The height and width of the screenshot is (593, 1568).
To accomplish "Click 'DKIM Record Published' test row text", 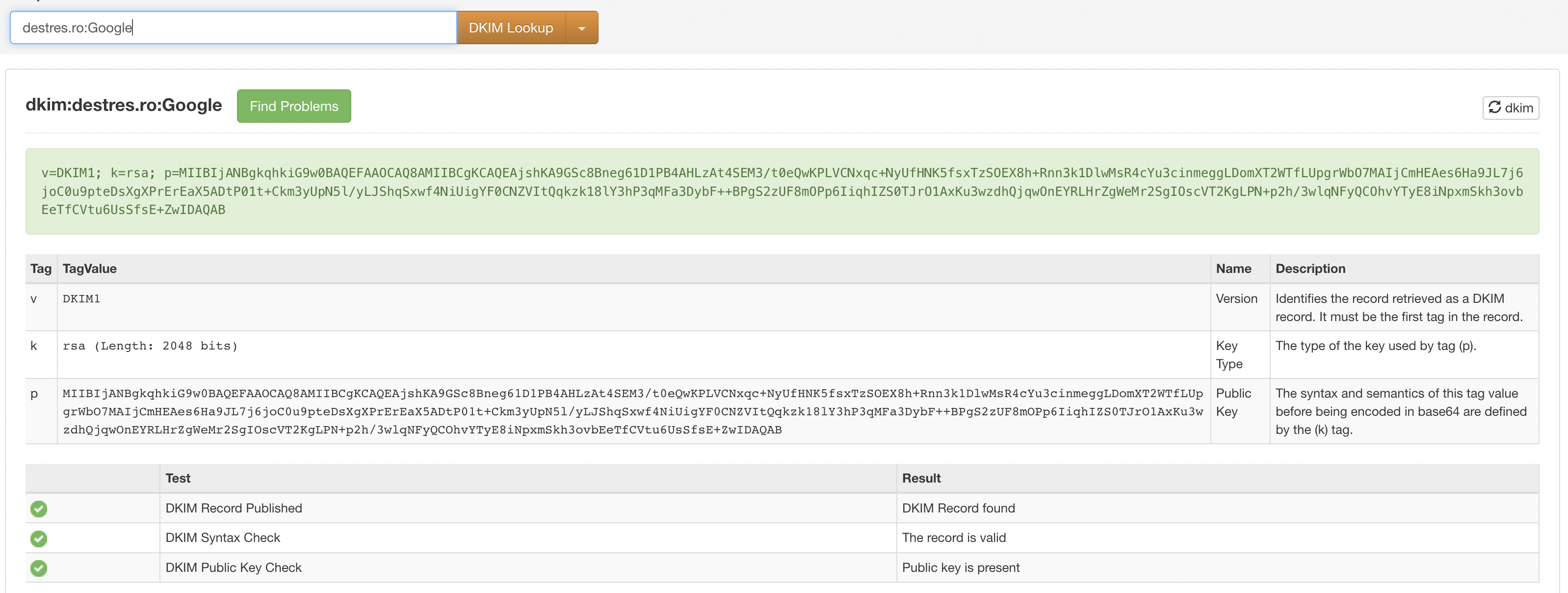I will coord(234,508).
